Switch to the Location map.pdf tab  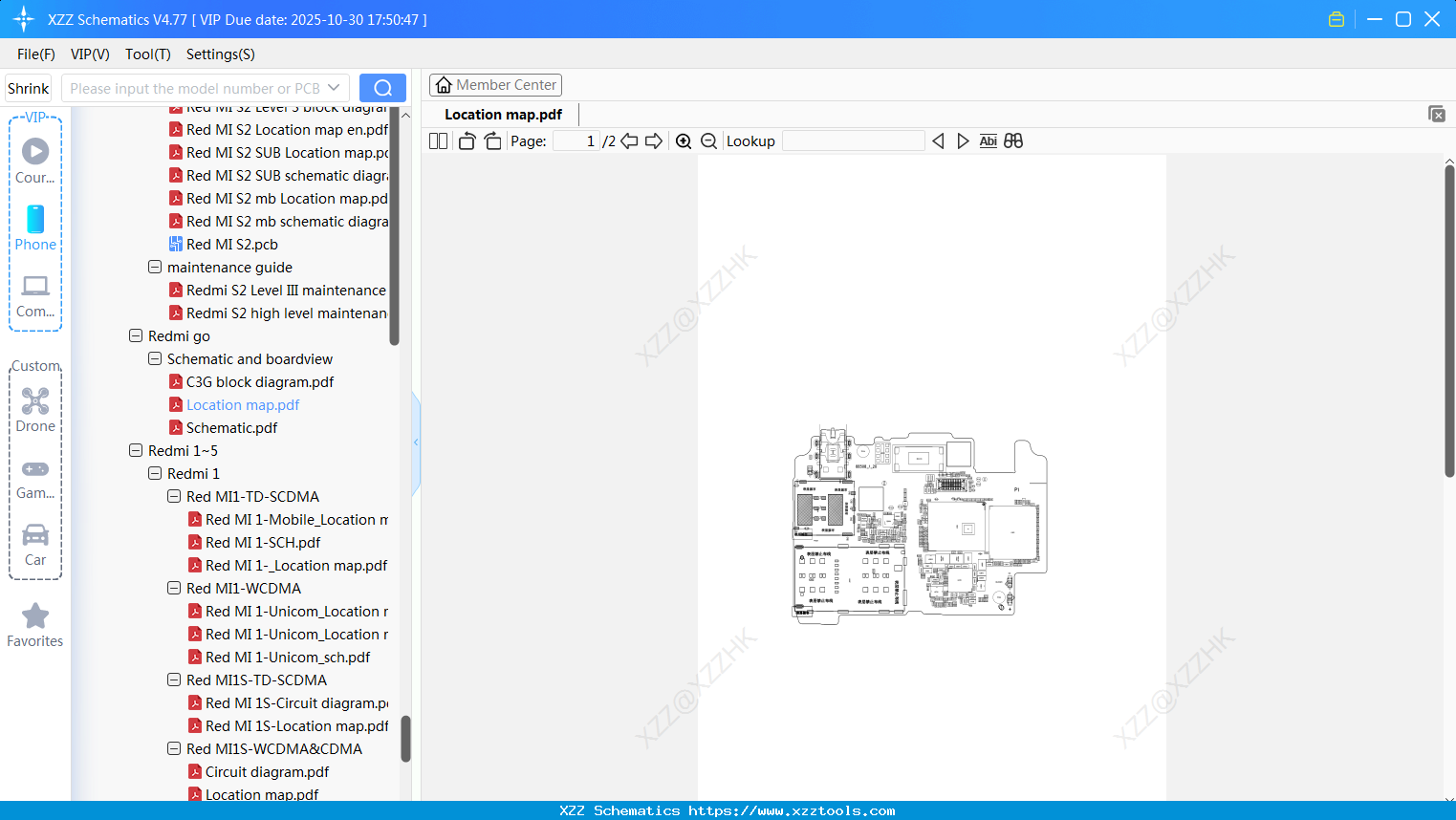coord(502,114)
